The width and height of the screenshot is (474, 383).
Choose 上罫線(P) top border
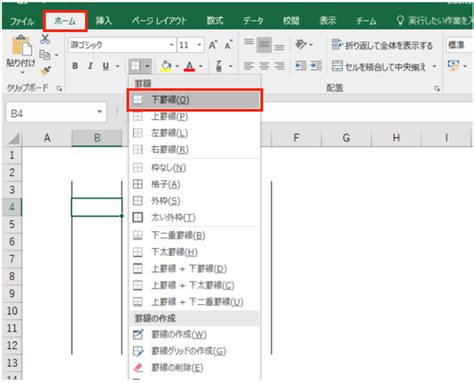pos(195,116)
